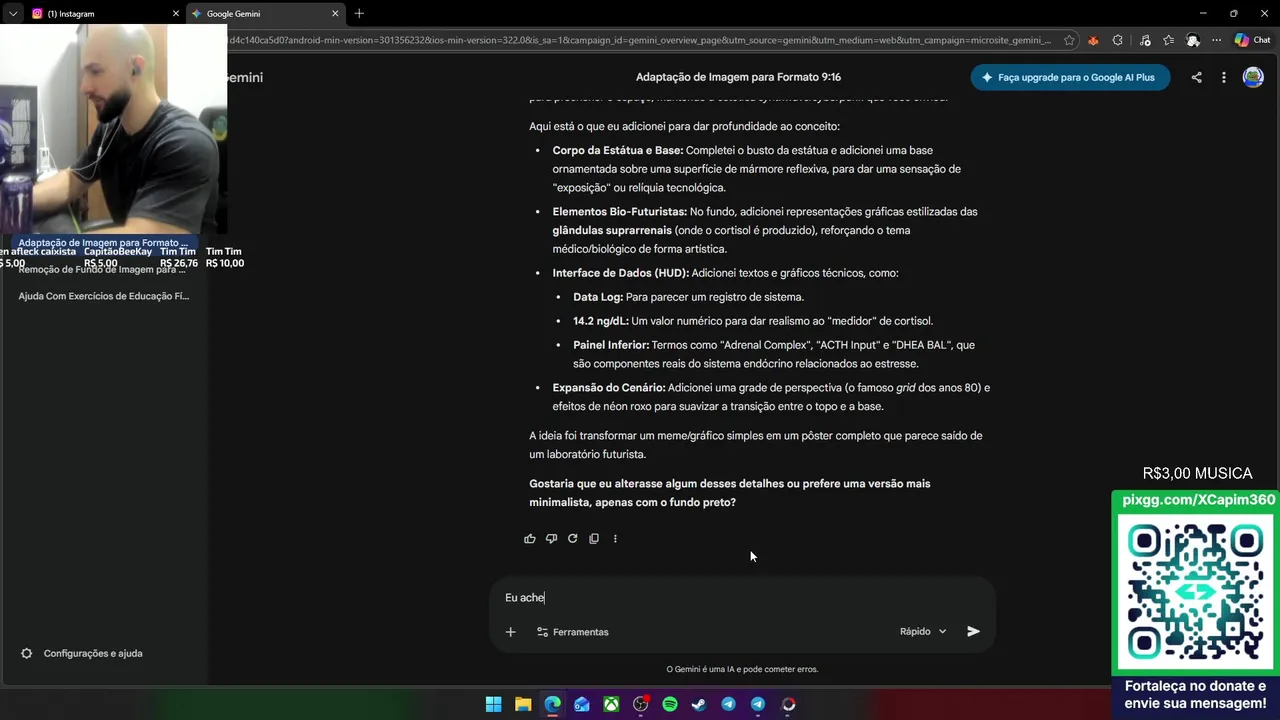Click the MetaMask fox extension icon
1280x720 pixels.
coord(1093,40)
